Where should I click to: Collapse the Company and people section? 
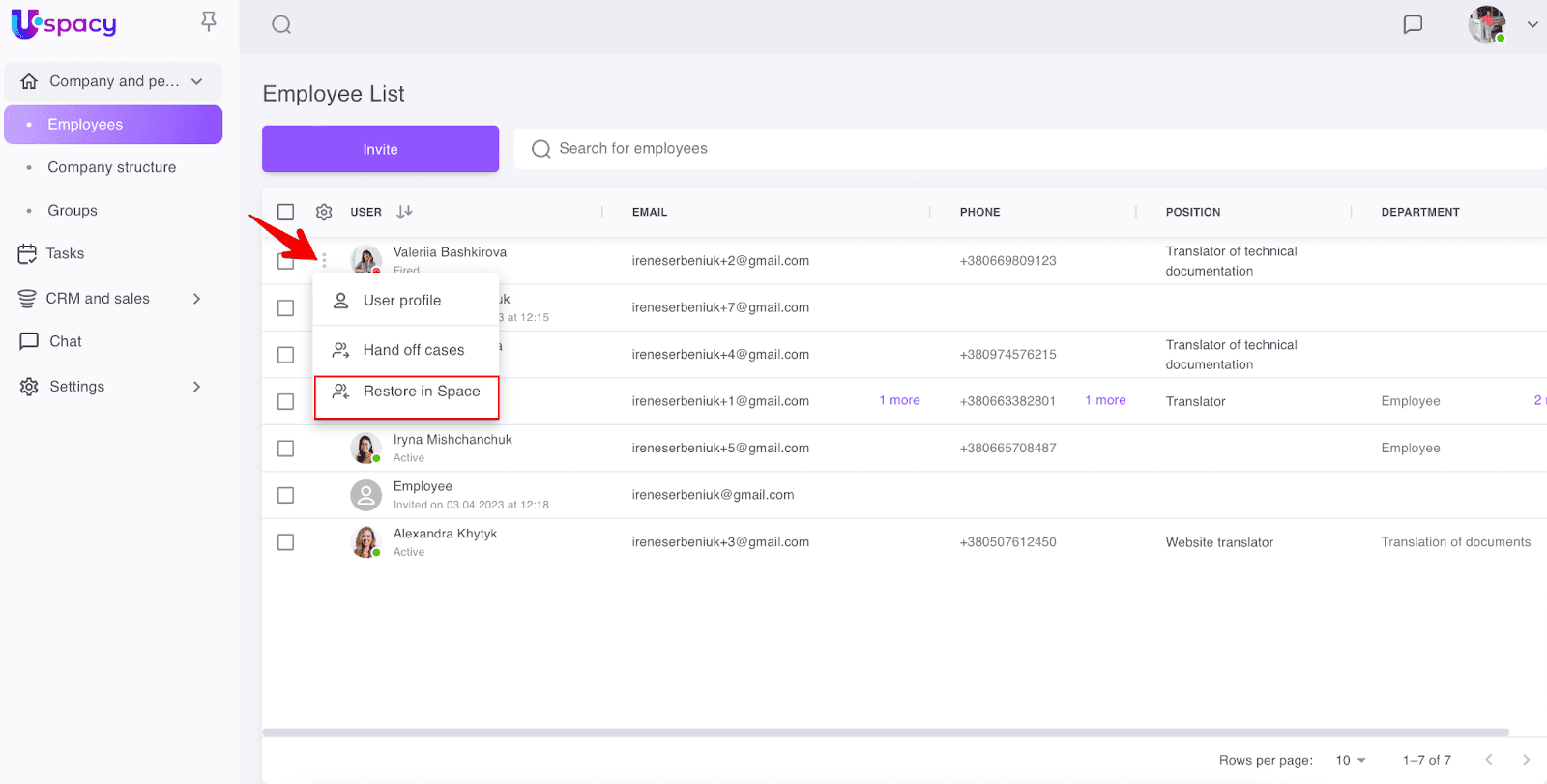(197, 81)
